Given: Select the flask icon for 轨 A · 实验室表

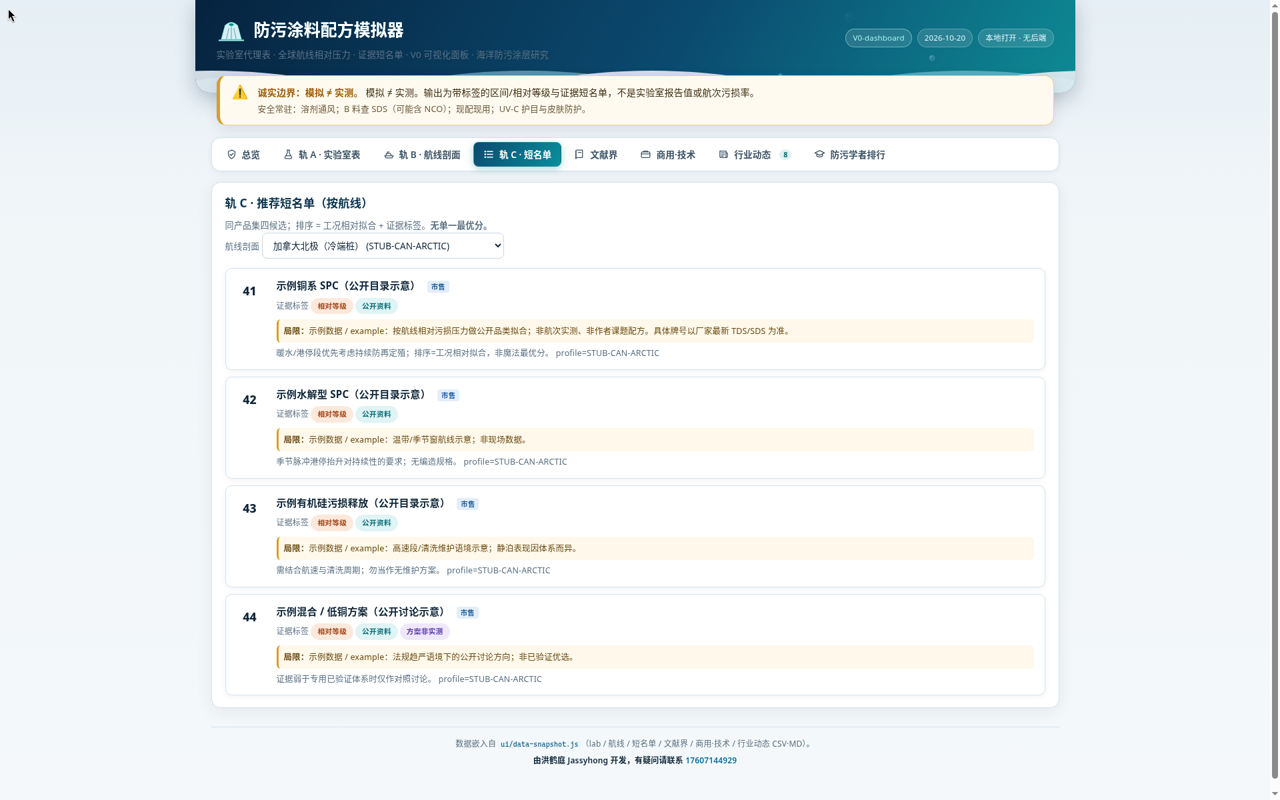Looking at the screenshot, I should pyautogui.click(x=288, y=155).
